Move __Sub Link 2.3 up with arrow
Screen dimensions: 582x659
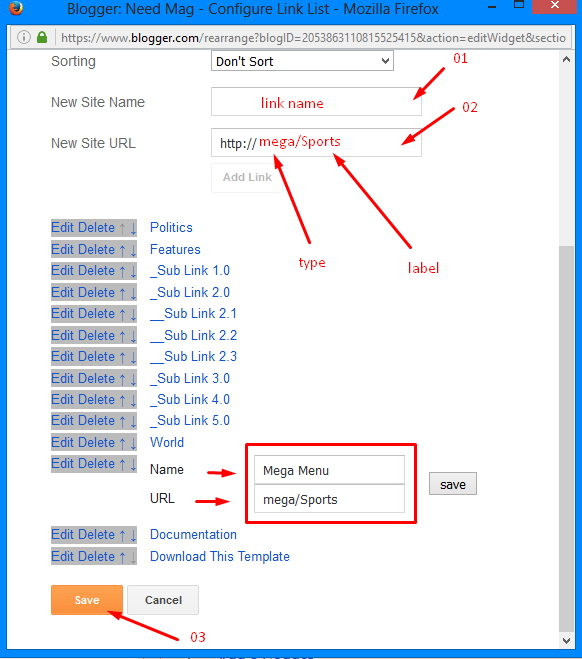122,358
